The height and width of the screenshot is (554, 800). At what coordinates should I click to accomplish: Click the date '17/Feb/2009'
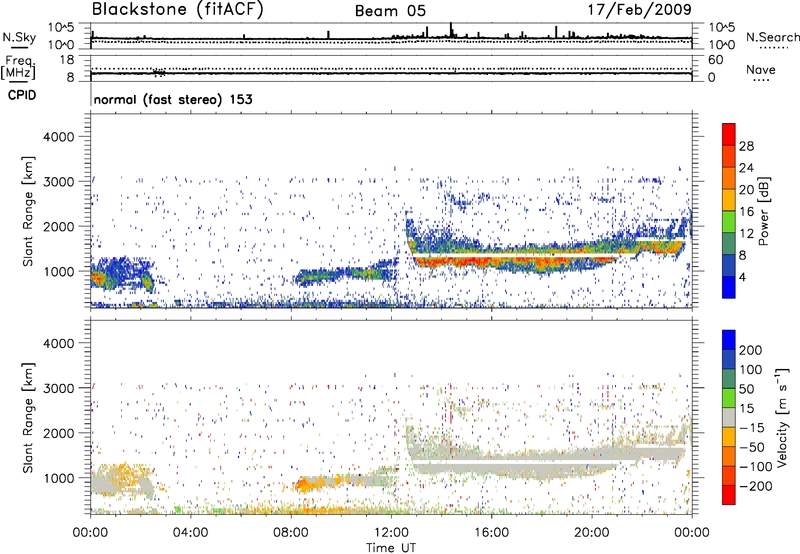click(639, 9)
